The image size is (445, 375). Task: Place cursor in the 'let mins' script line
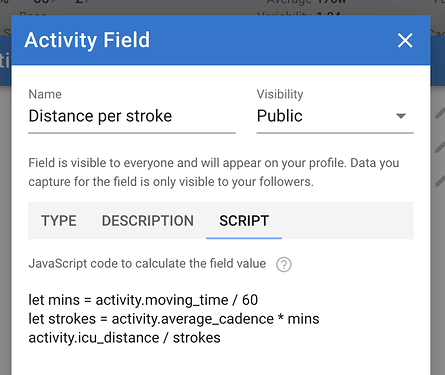point(143,300)
